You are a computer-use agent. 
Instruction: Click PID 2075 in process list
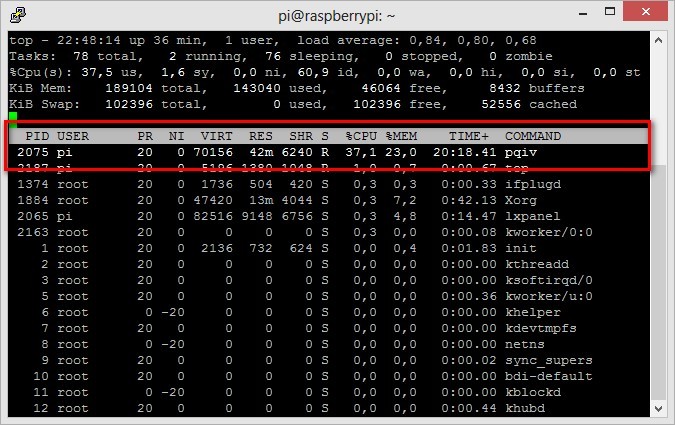(x=33, y=152)
